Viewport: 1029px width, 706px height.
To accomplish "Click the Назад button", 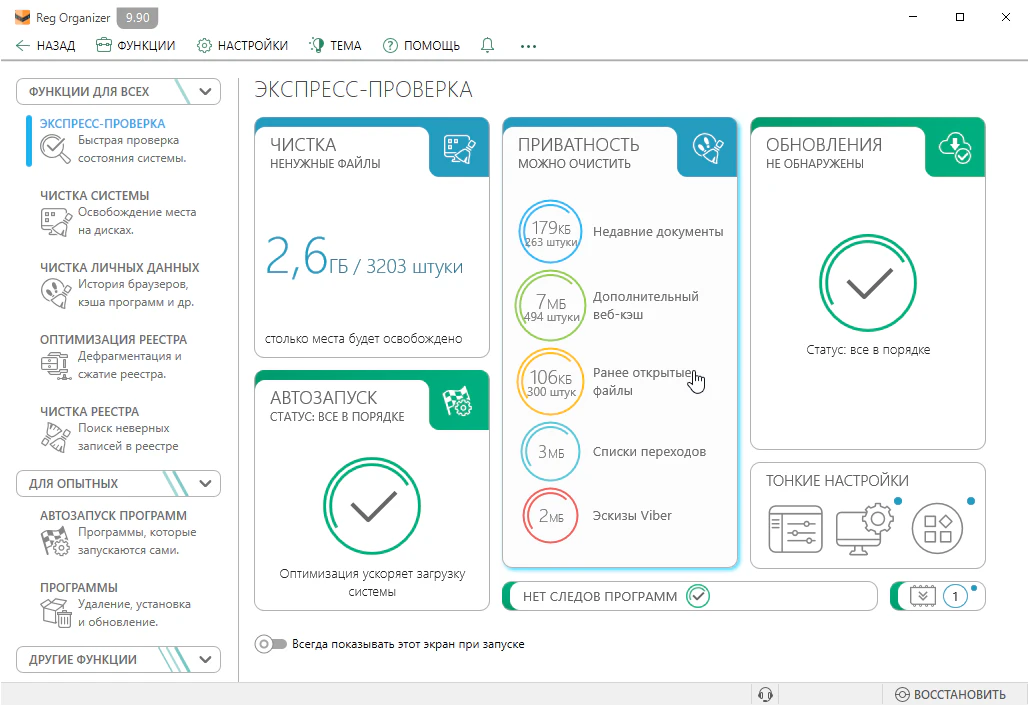I will point(45,45).
